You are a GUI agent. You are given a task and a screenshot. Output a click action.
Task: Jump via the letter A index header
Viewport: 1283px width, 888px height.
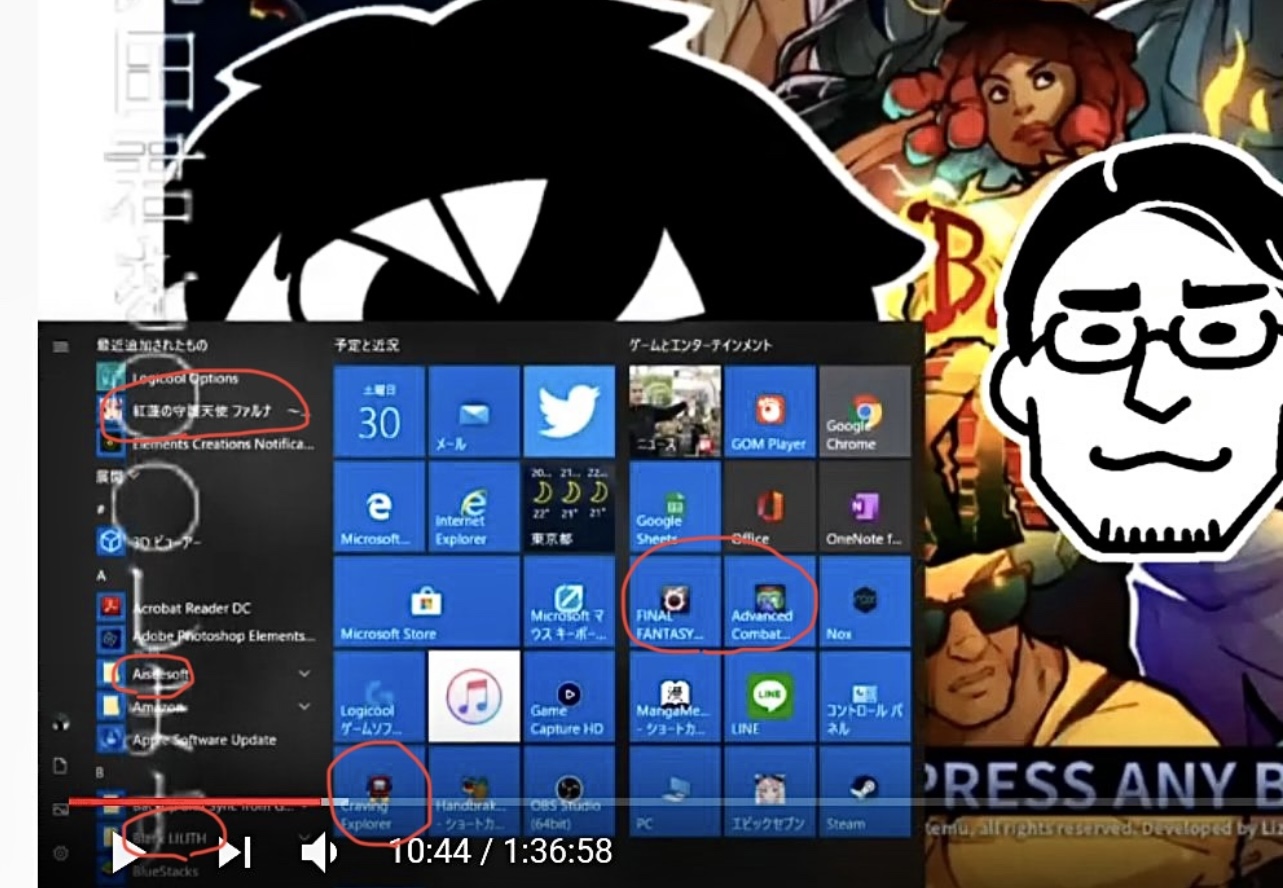pyautogui.click(x=102, y=576)
